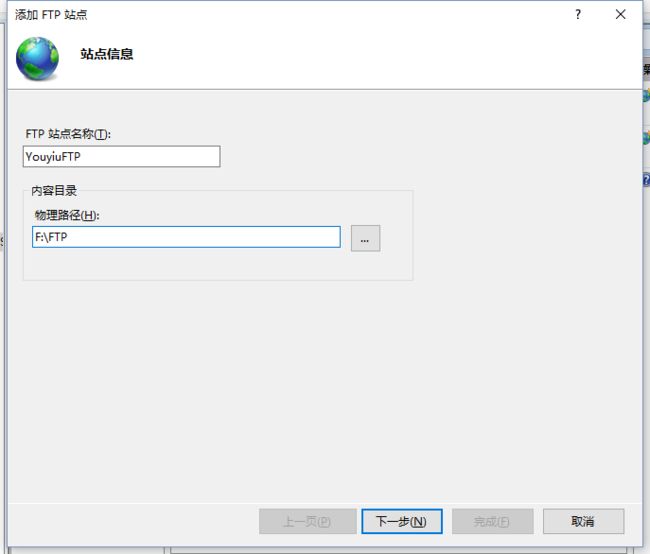Click the dialog title 添加 FTP 站点

(x=51, y=15)
